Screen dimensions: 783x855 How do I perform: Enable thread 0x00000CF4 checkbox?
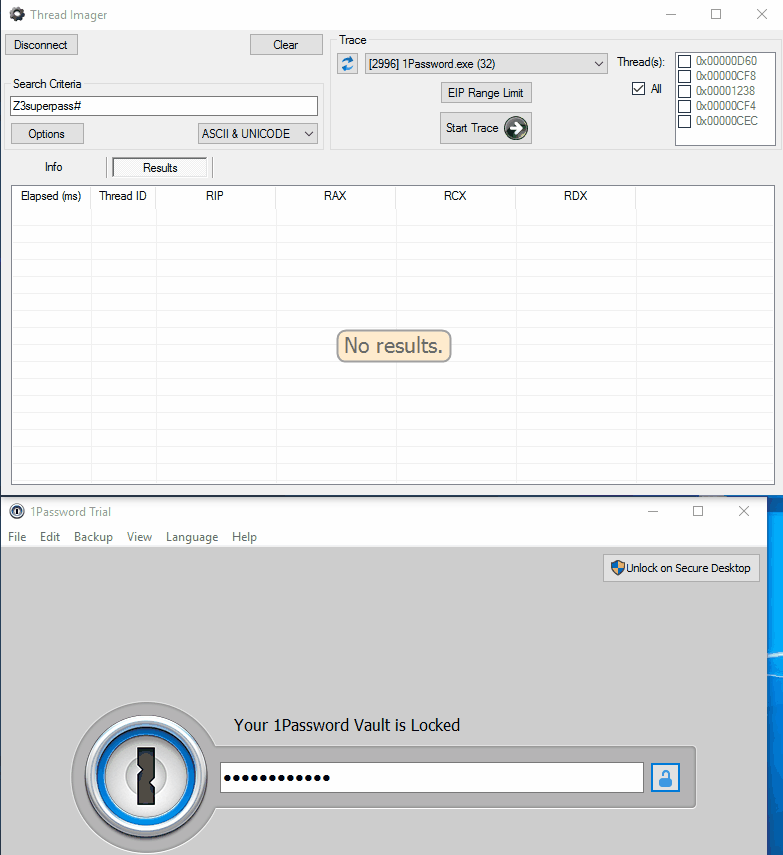pyautogui.click(x=684, y=106)
